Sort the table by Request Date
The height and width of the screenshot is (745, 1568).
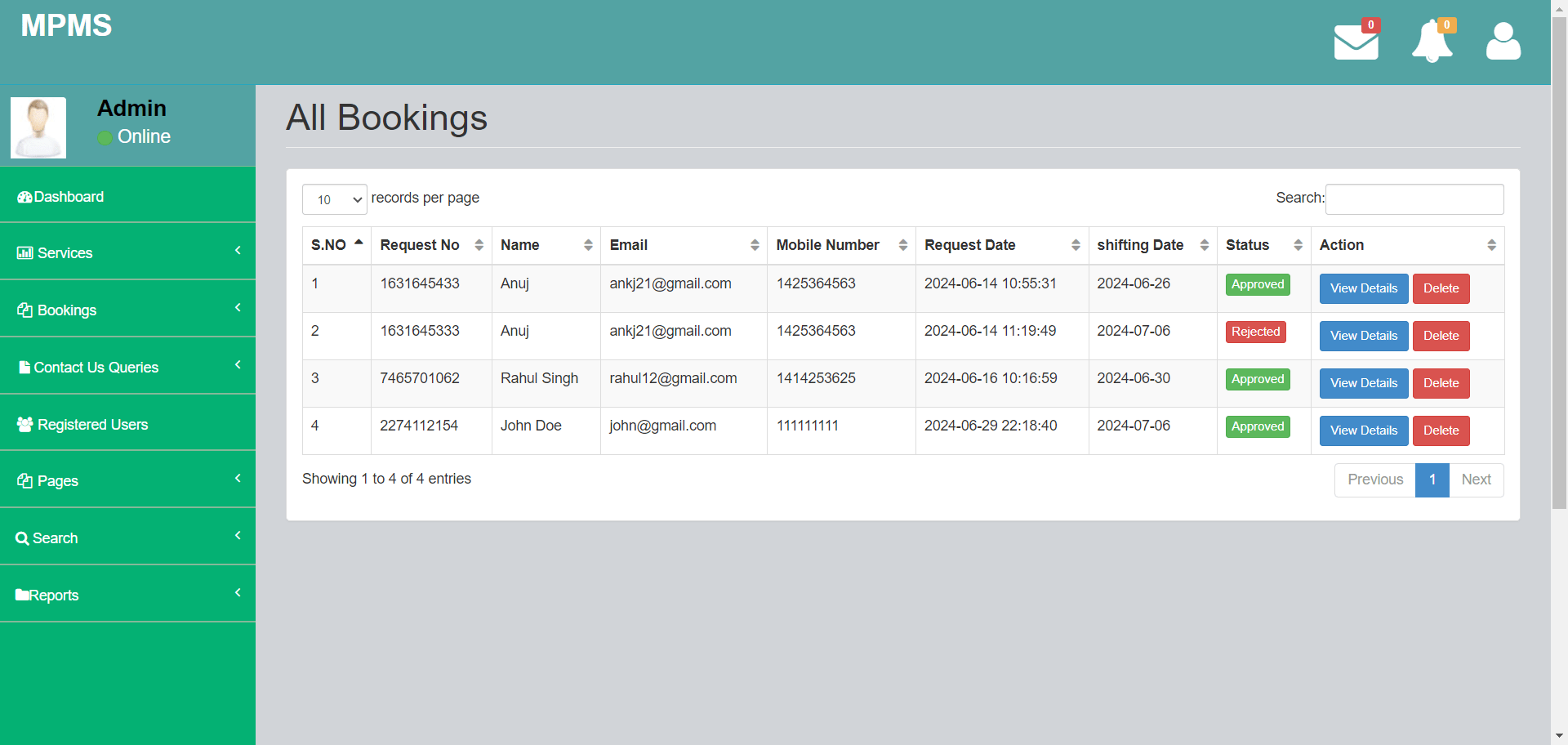coord(970,245)
